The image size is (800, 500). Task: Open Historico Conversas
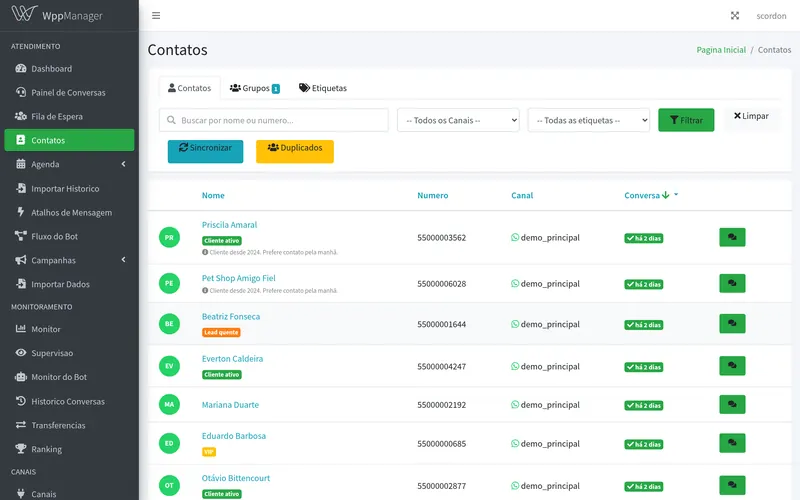[x=69, y=401]
